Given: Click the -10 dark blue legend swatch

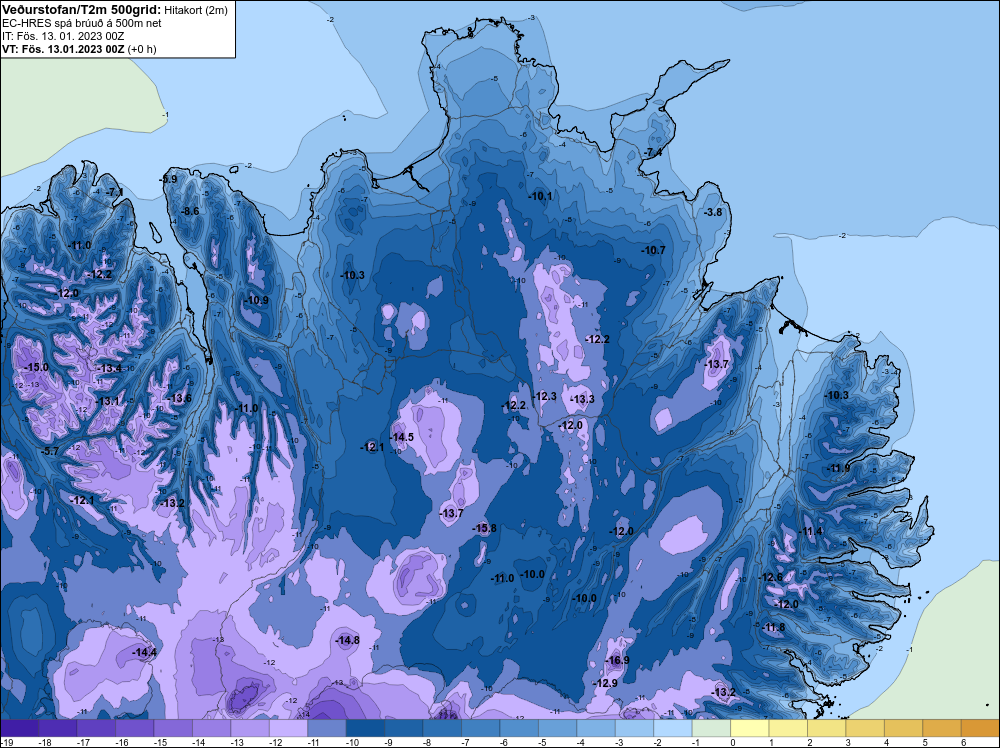Looking at the screenshot, I should (x=365, y=728).
